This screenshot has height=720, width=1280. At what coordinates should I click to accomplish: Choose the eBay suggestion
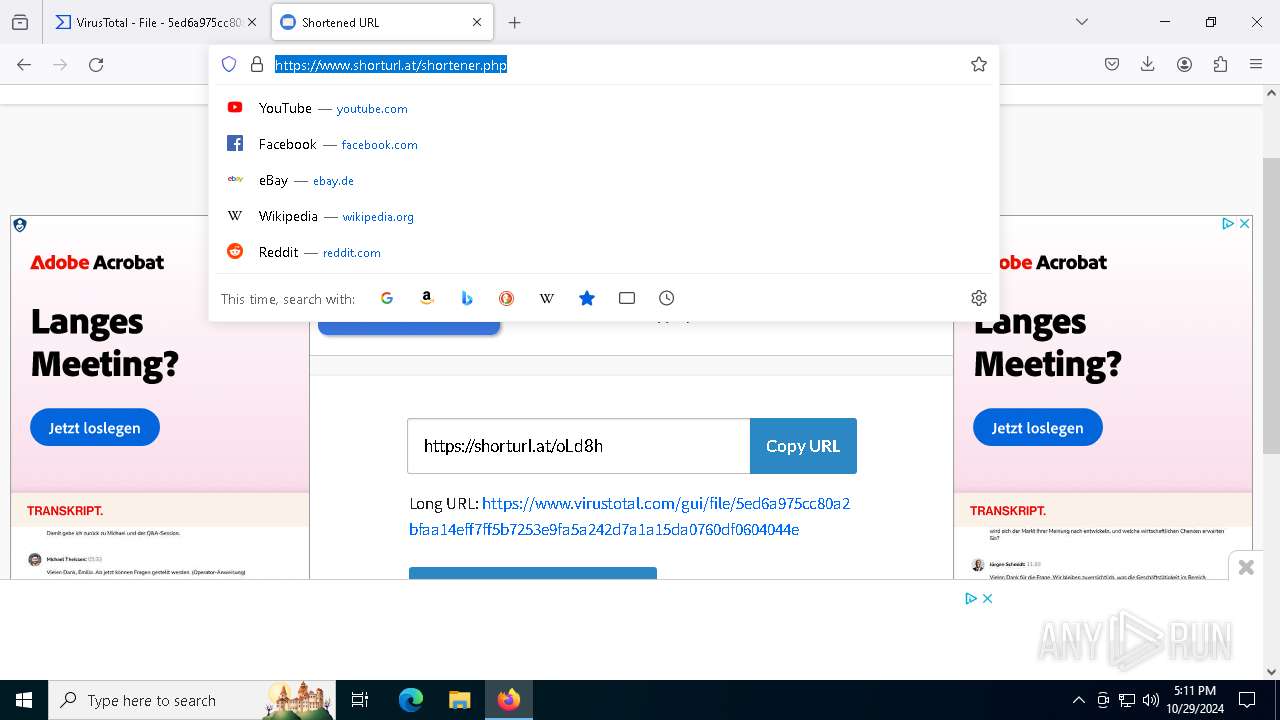click(604, 180)
